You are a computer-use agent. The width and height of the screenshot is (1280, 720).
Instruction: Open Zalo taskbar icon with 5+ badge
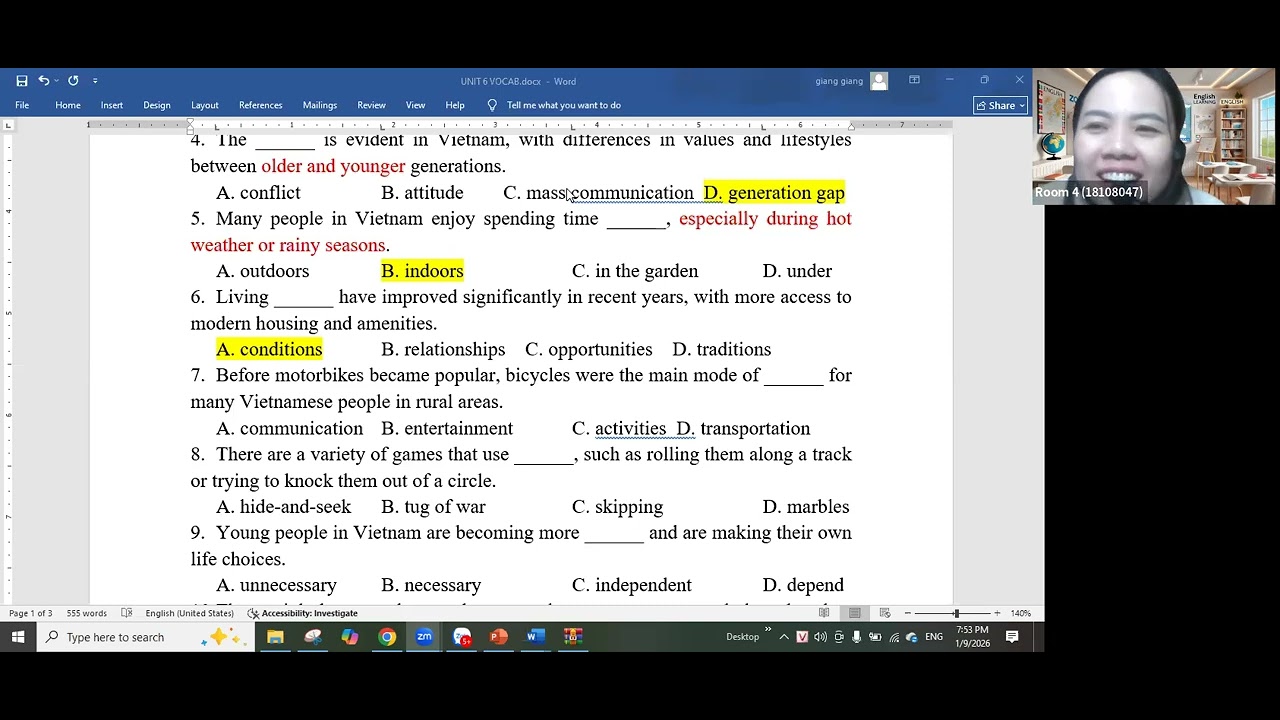(x=461, y=637)
